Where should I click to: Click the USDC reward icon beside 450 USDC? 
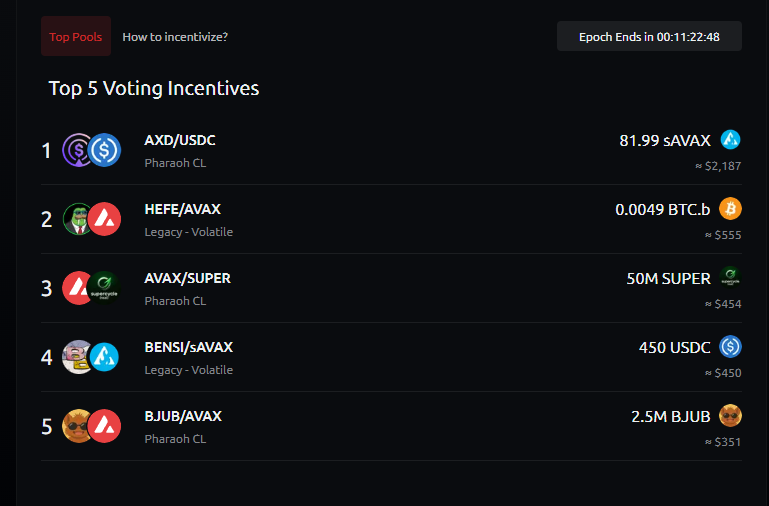tap(730, 347)
